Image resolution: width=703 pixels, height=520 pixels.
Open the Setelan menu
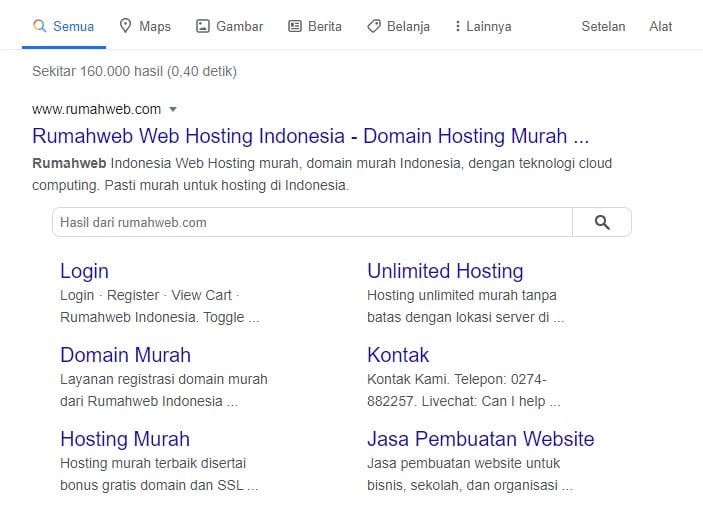(x=603, y=26)
